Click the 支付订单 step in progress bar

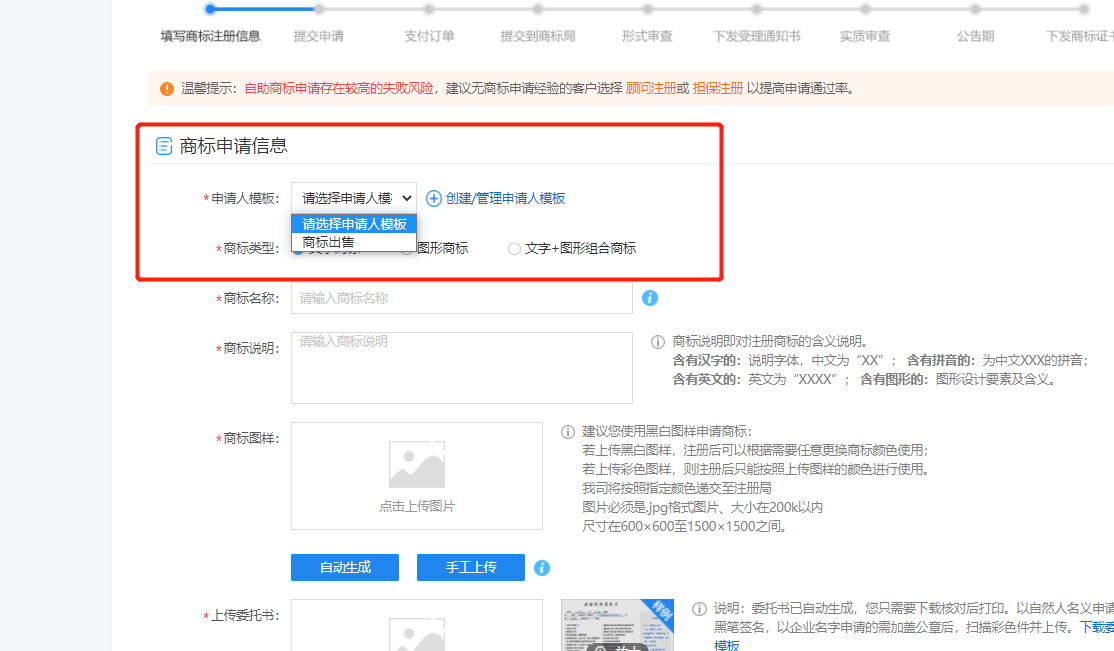(429, 36)
